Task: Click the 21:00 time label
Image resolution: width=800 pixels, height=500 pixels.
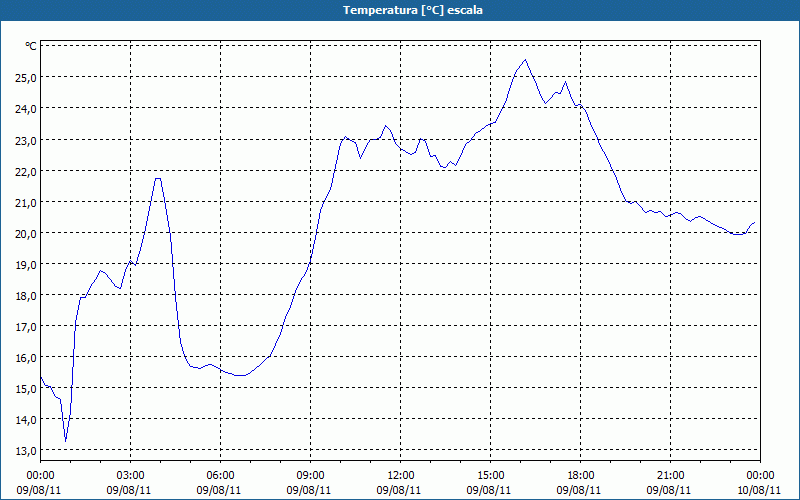Action: click(670, 475)
